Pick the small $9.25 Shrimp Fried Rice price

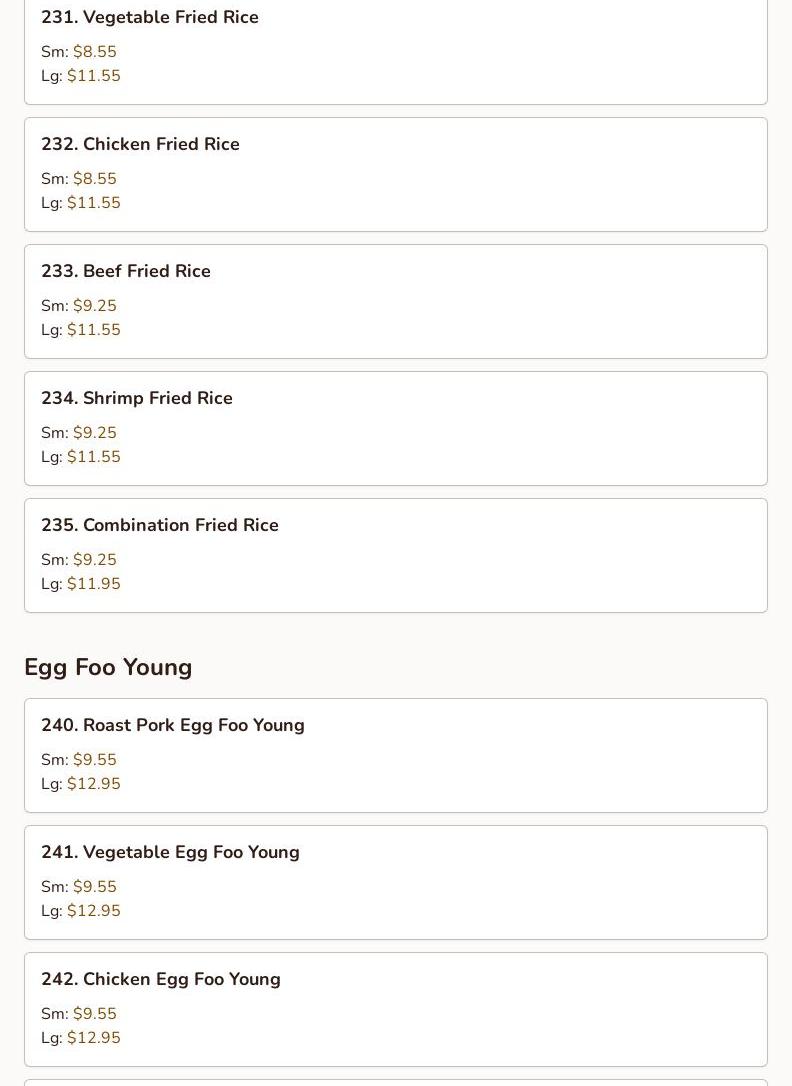coord(94,433)
